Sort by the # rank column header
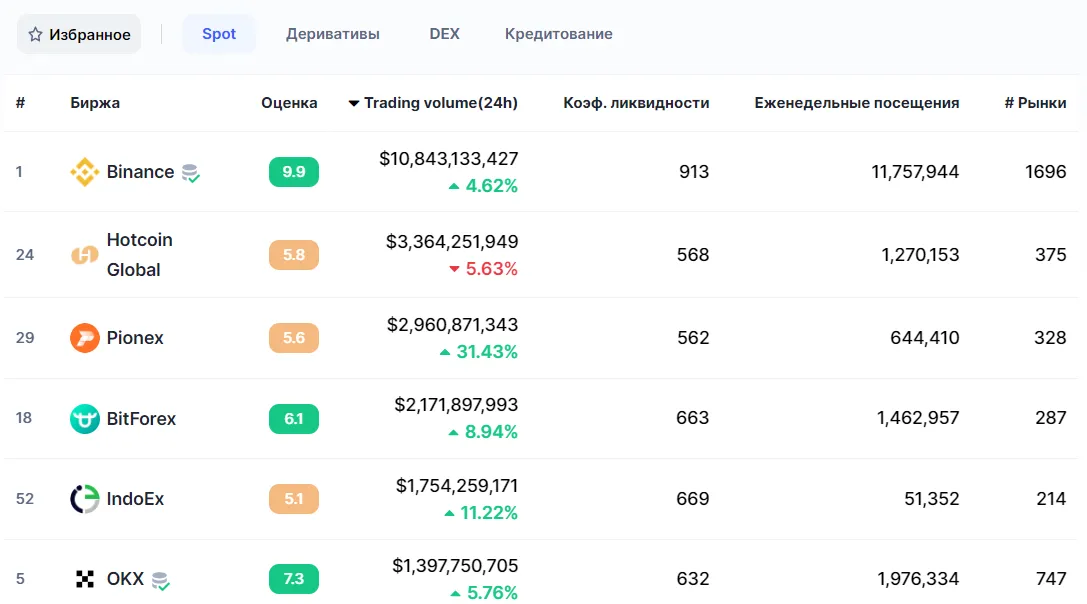This screenshot has width=1087, height=604. 21,103
